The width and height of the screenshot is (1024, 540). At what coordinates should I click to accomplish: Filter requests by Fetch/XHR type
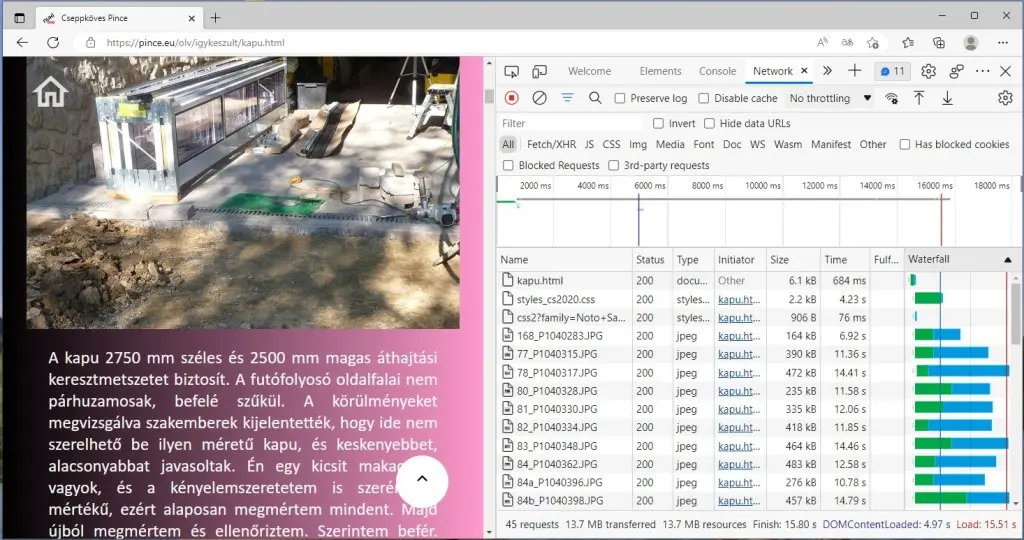point(551,145)
